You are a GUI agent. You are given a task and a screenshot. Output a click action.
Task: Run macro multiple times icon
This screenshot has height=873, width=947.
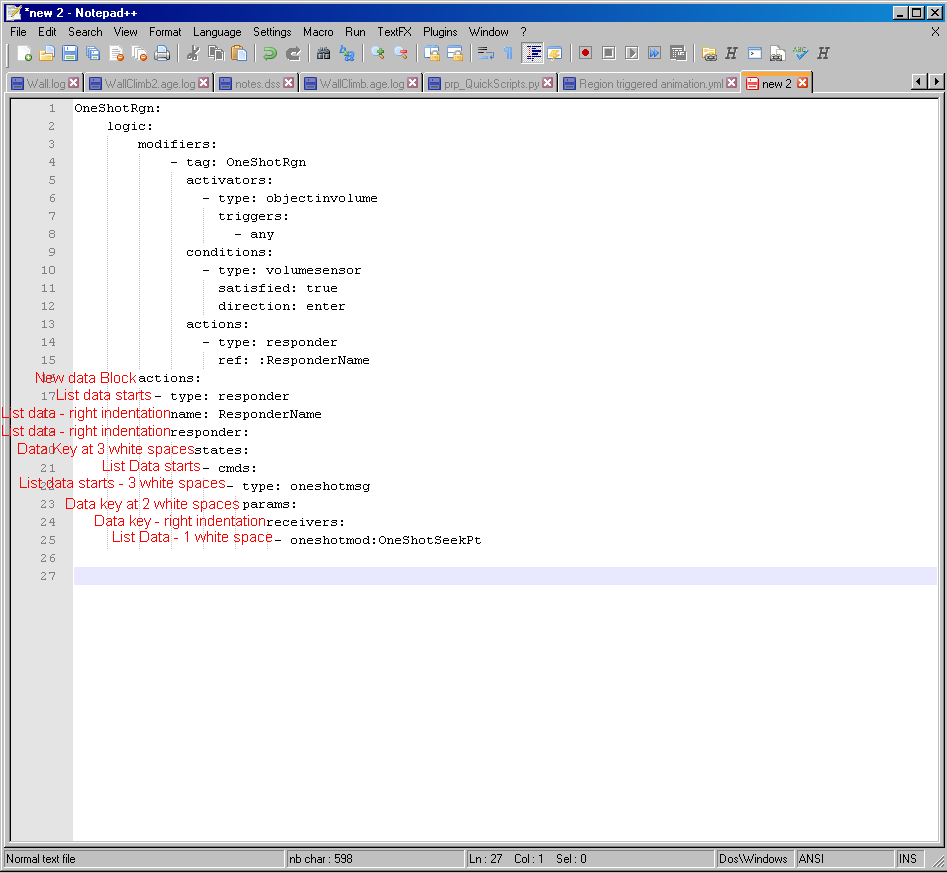[655, 53]
